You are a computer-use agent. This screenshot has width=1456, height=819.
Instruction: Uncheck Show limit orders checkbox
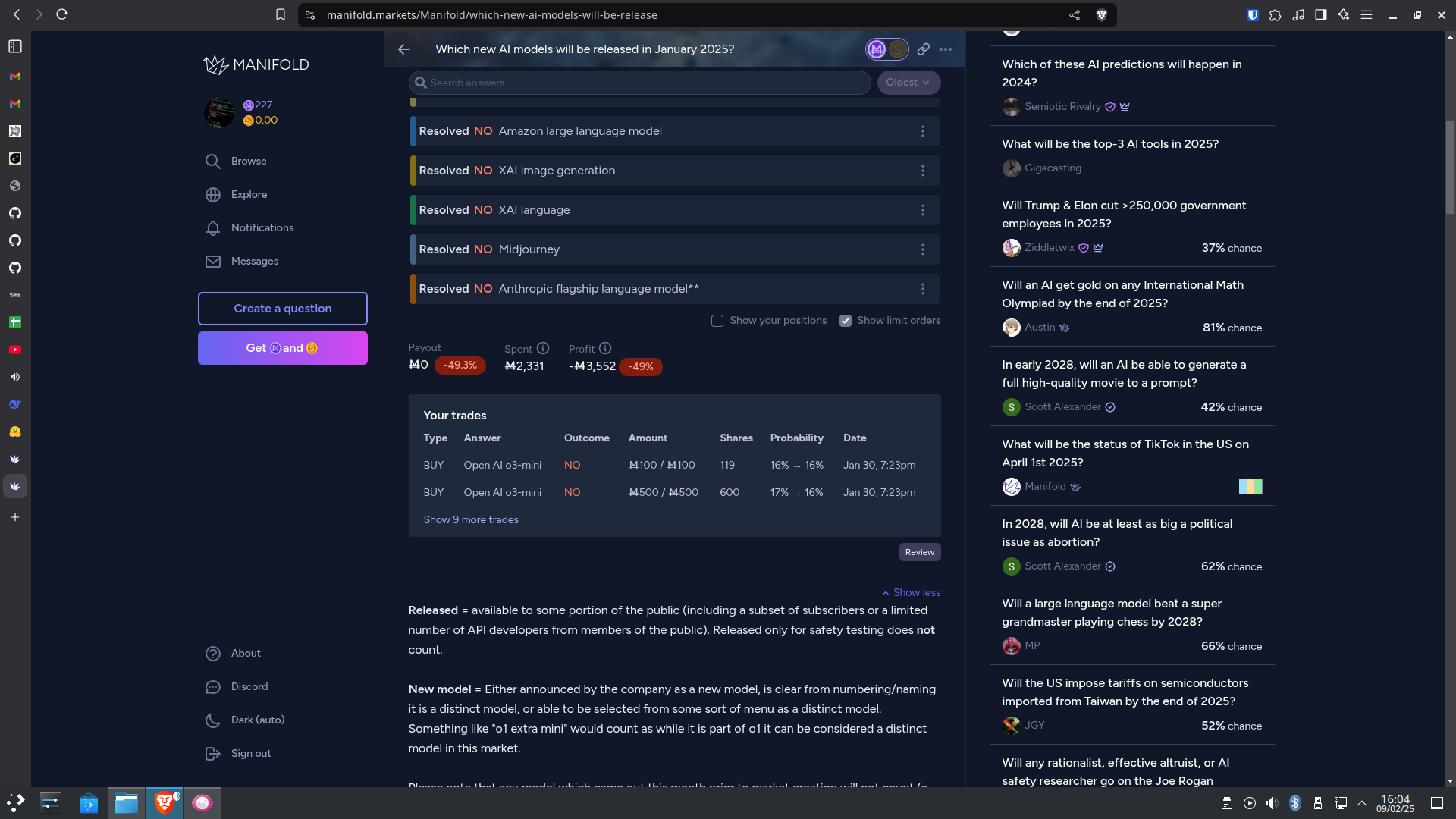coord(846,321)
